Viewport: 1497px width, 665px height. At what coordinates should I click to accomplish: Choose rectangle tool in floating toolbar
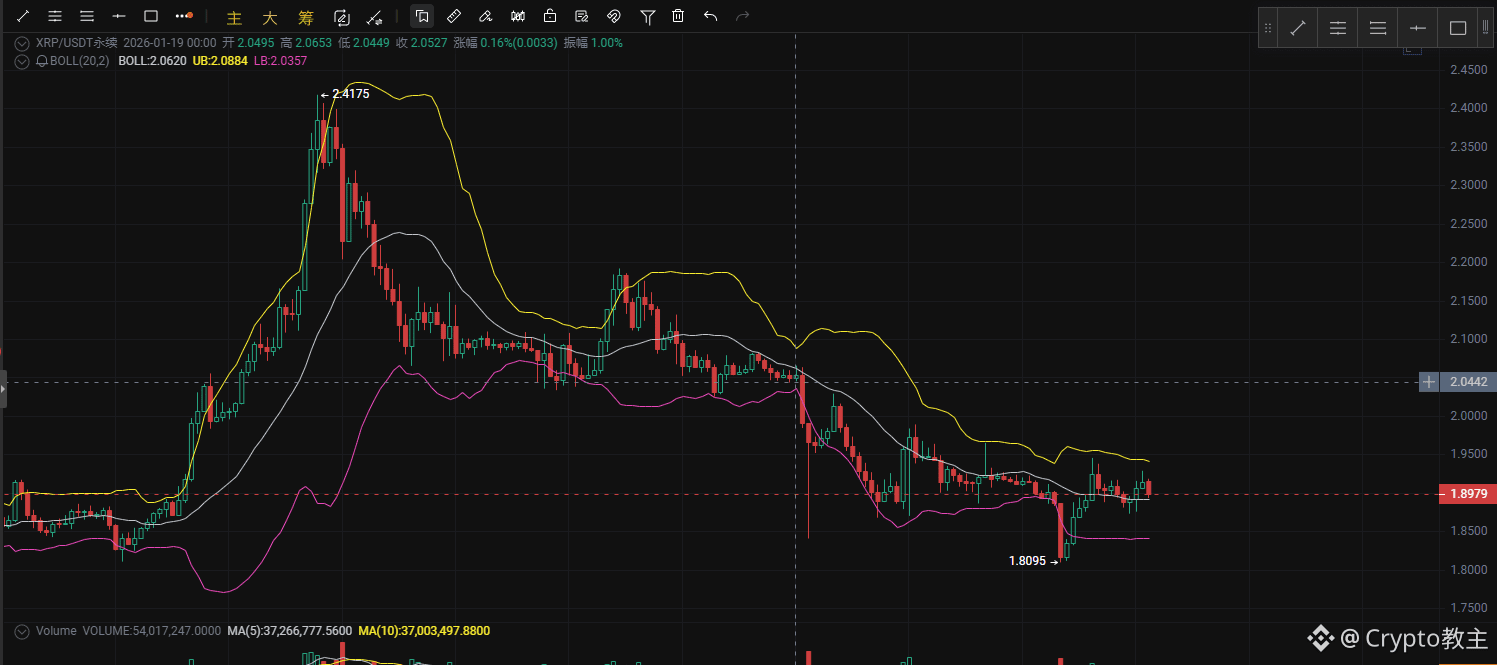coord(1457,28)
